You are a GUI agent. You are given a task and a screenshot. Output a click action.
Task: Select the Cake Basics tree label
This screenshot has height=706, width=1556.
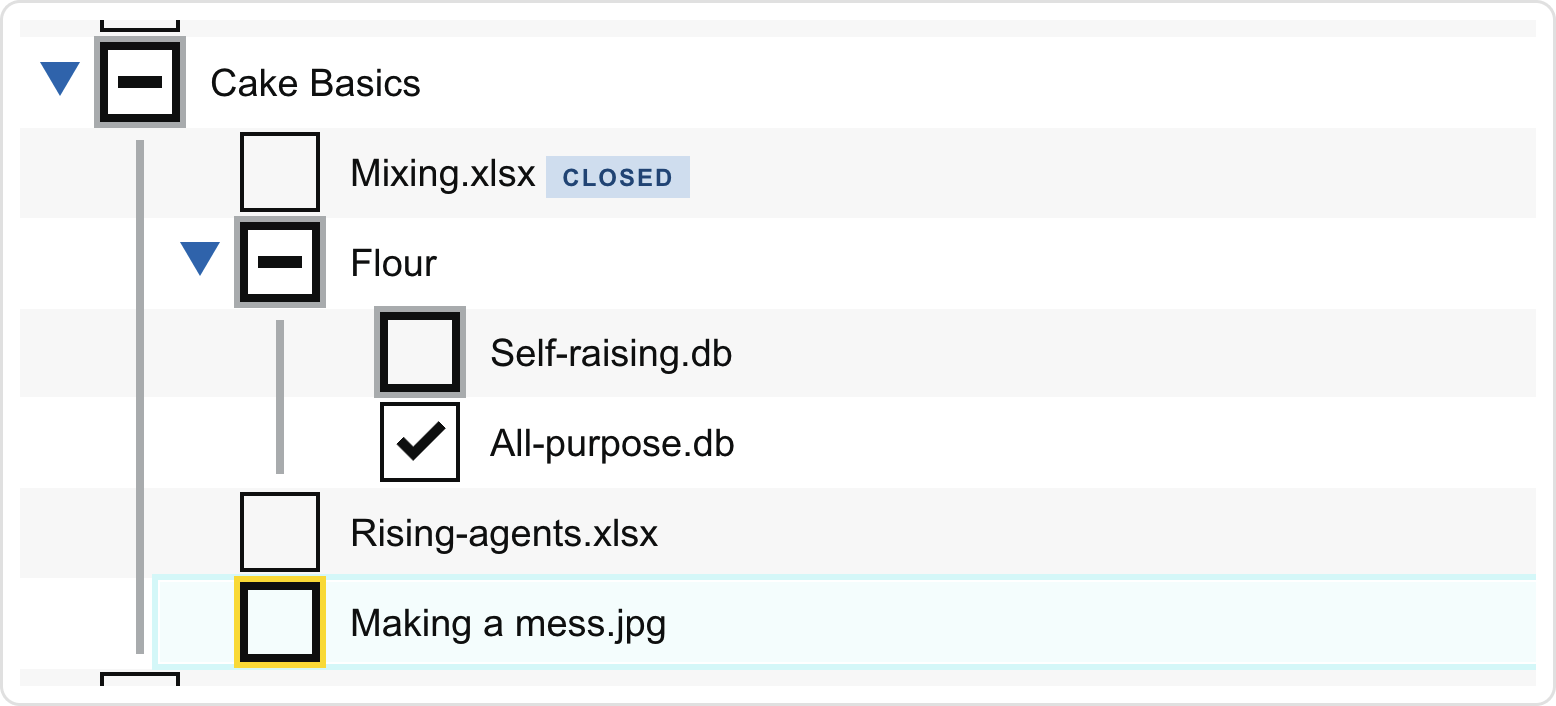pos(315,83)
